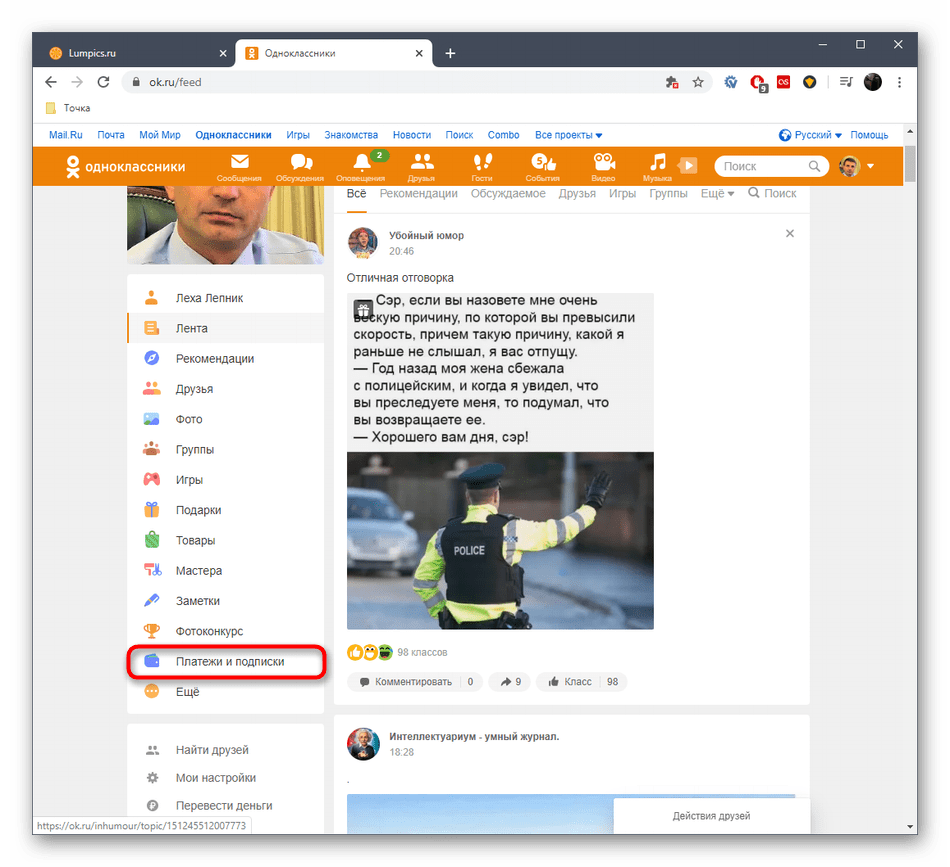Switch to the Рекомендации feed tab
Screen dimensions: 950x867
click(x=419, y=193)
